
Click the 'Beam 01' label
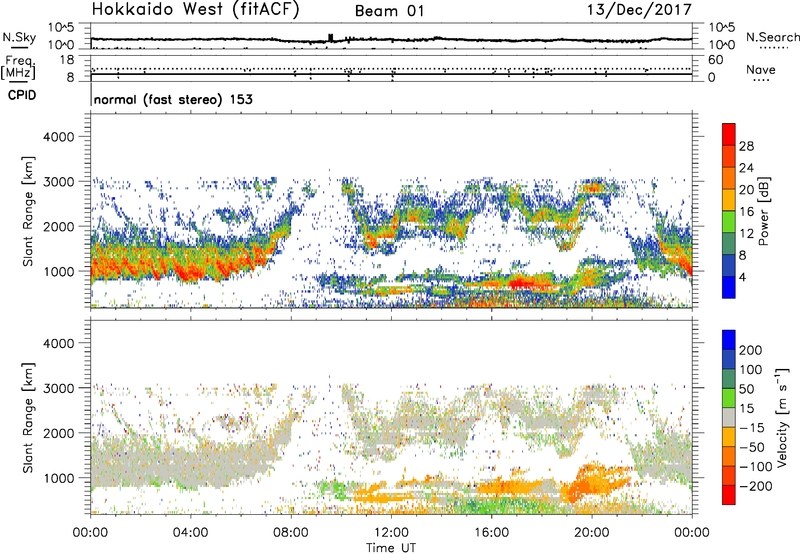[389, 11]
